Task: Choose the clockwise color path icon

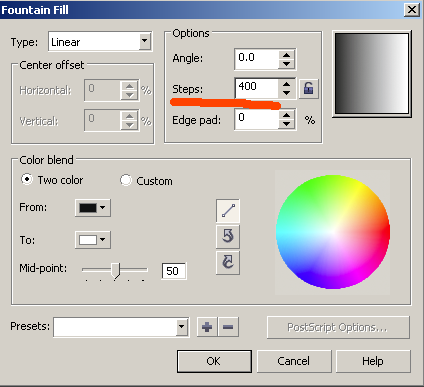Action: coord(228,262)
